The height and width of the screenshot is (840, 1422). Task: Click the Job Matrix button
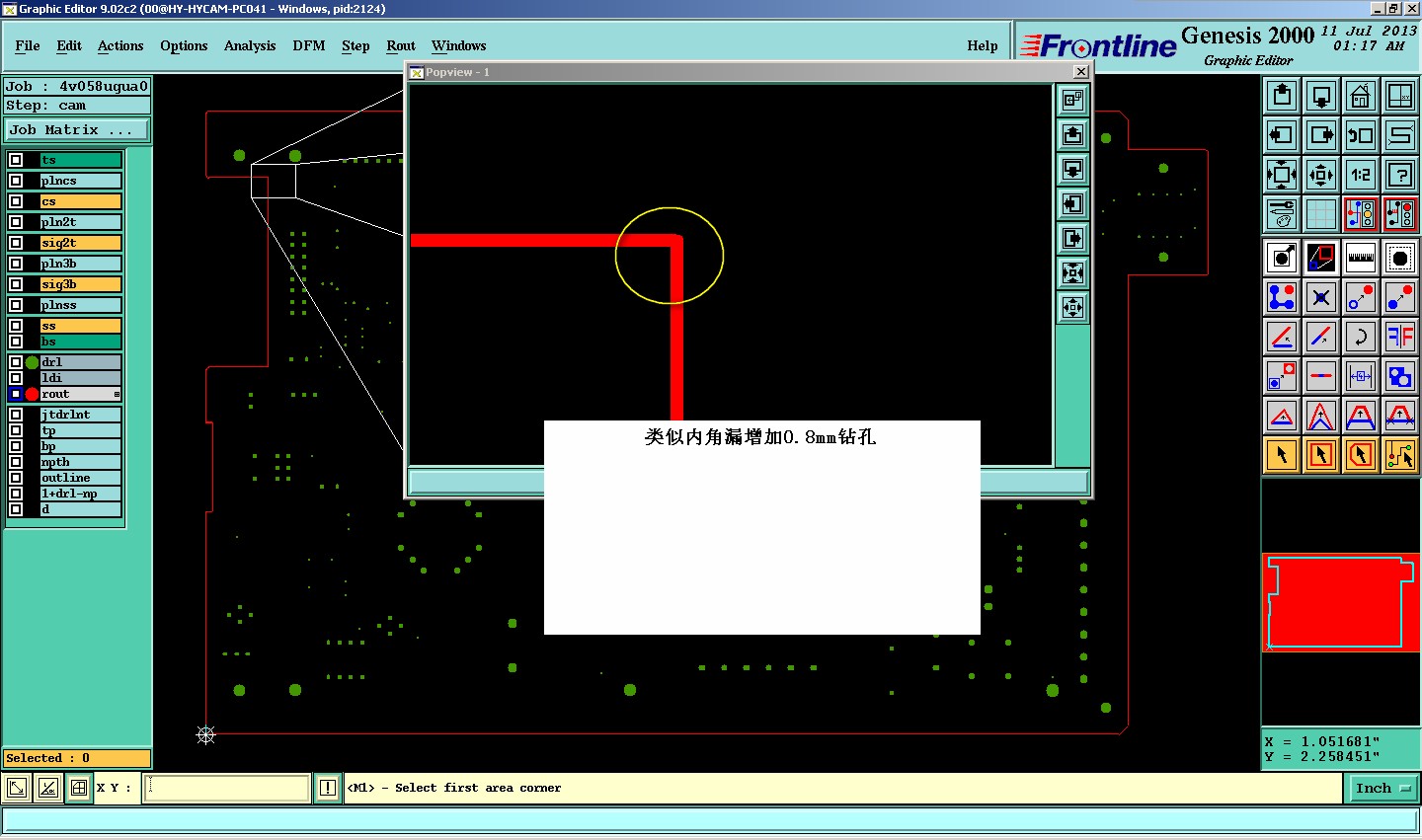click(x=77, y=130)
